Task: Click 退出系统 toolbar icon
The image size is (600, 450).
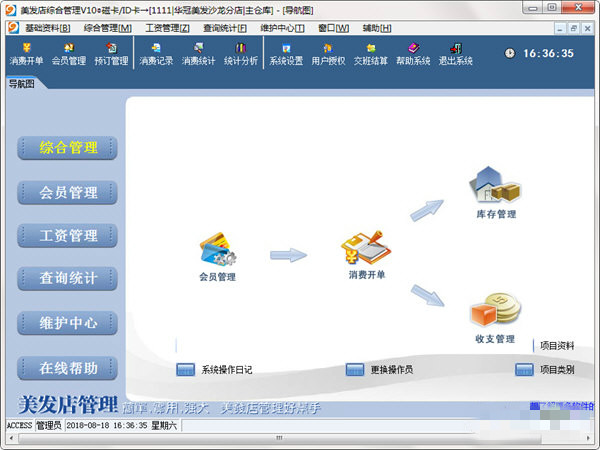Action: click(x=455, y=54)
